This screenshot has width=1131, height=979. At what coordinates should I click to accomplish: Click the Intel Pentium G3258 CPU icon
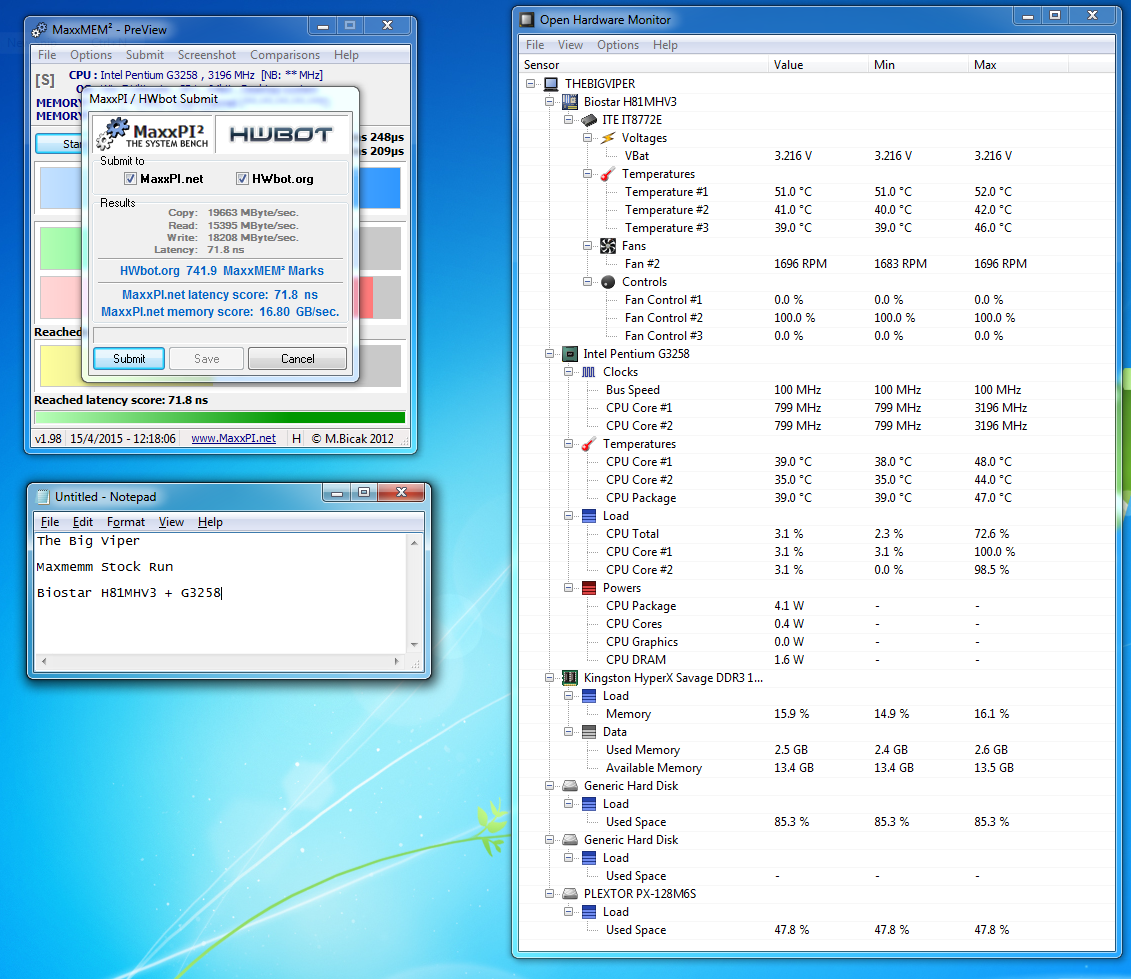570,354
